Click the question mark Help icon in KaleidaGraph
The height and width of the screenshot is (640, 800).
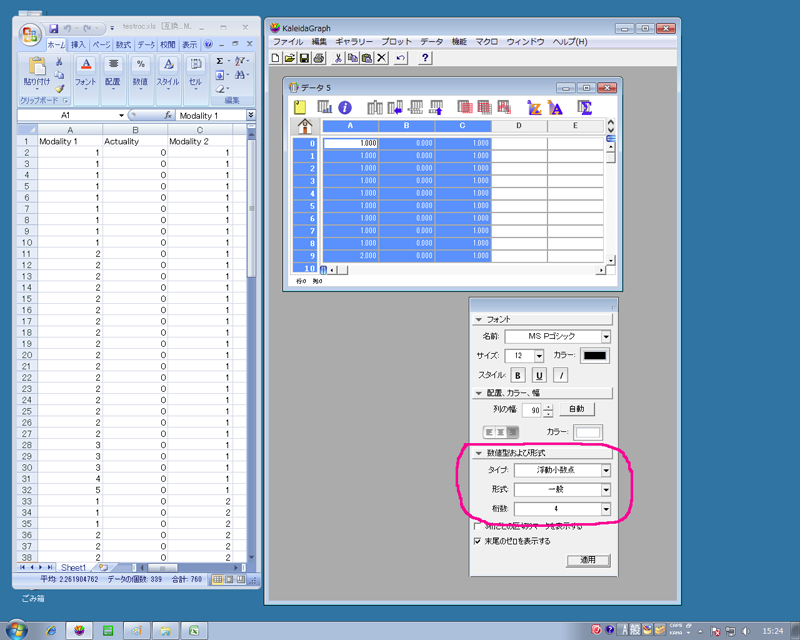click(424, 58)
